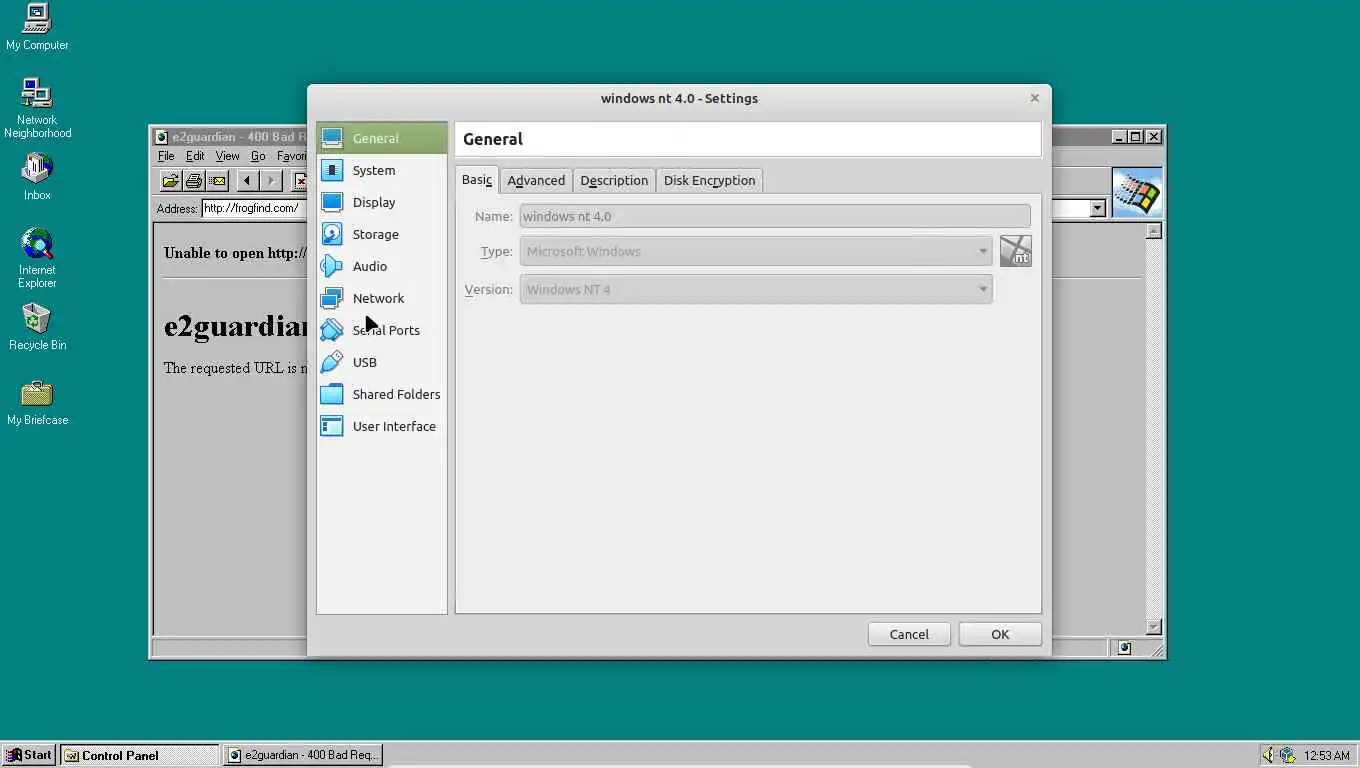
Task: Click the My Briefcase desktop icon
Action: click(x=37, y=402)
